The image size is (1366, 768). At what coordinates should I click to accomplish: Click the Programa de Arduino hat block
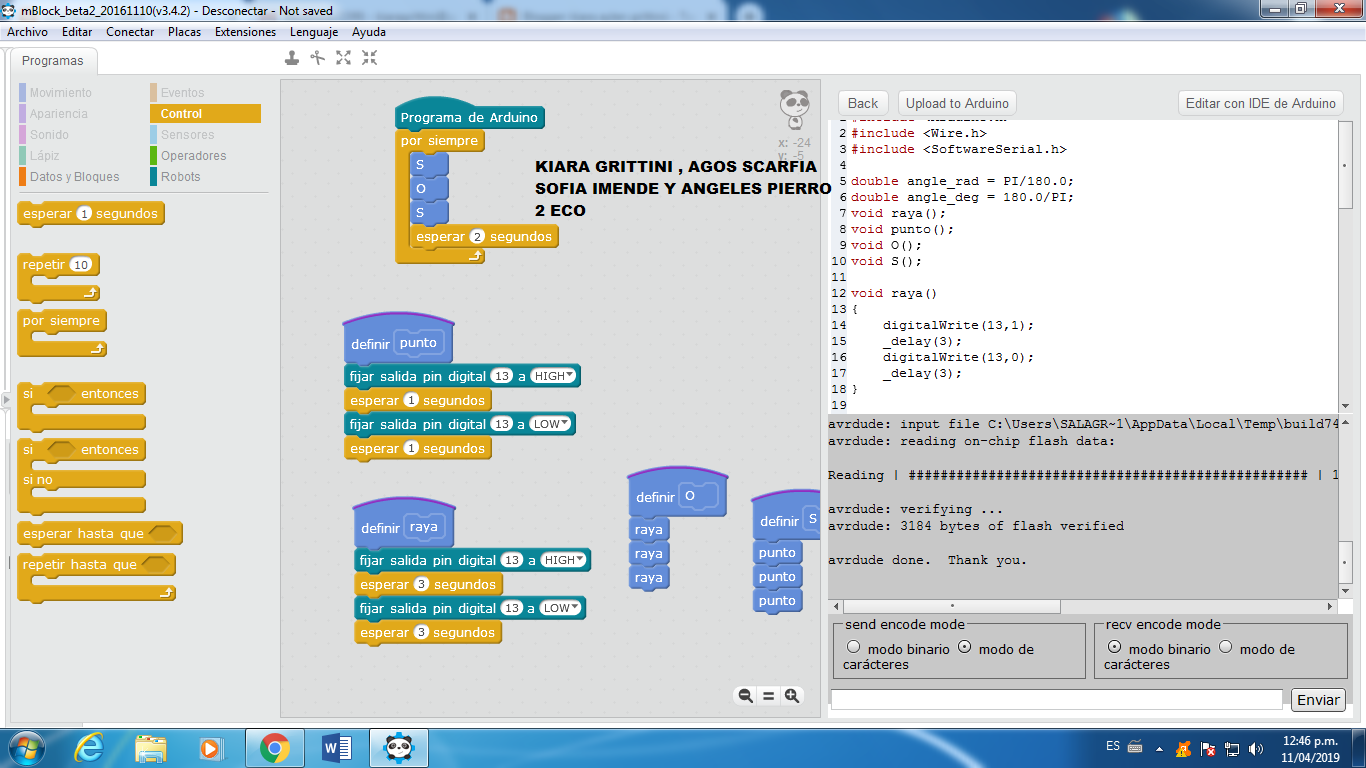coord(470,116)
